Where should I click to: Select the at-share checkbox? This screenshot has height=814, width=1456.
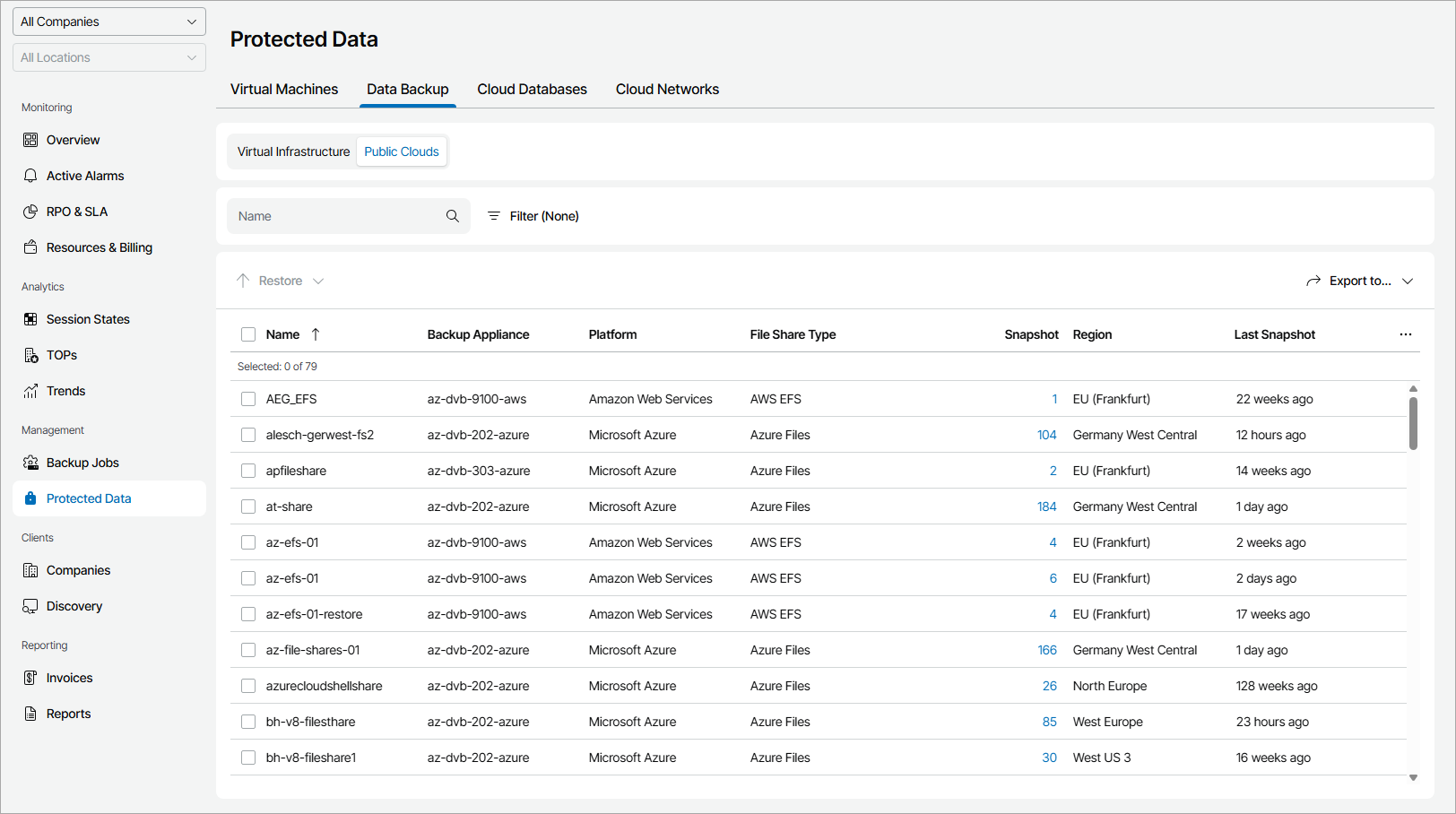pos(248,506)
